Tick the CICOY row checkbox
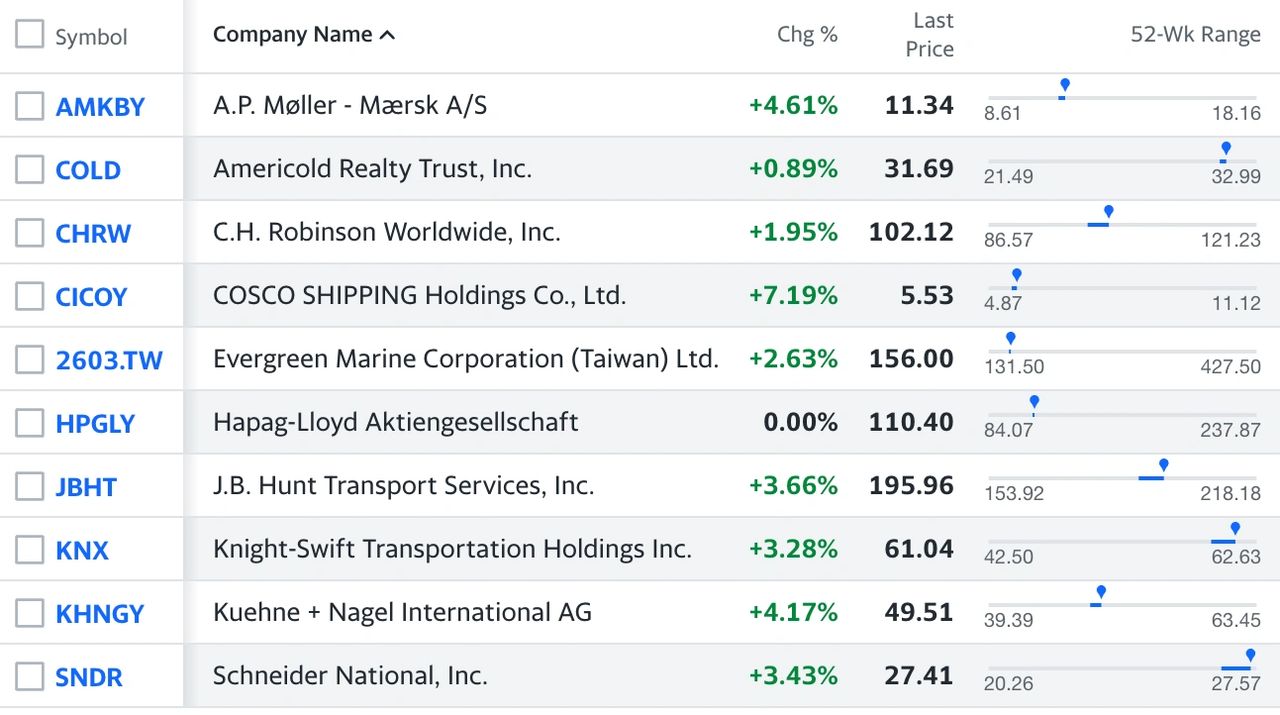 tap(30, 296)
